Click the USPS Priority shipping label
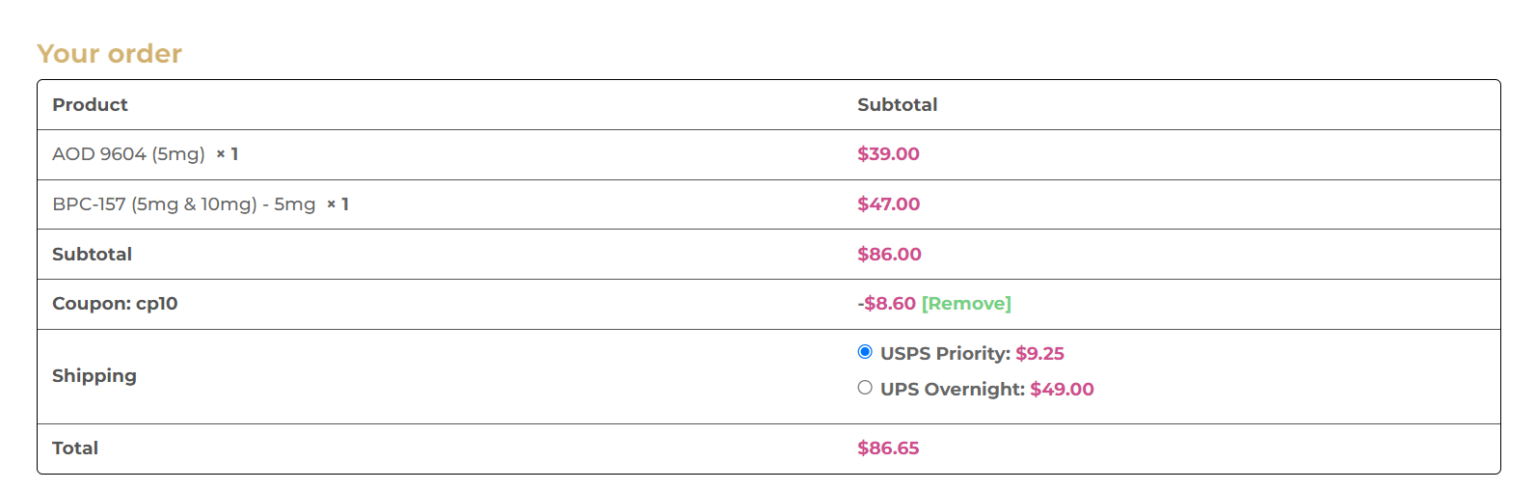The image size is (1536, 489). (x=945, y=353)
